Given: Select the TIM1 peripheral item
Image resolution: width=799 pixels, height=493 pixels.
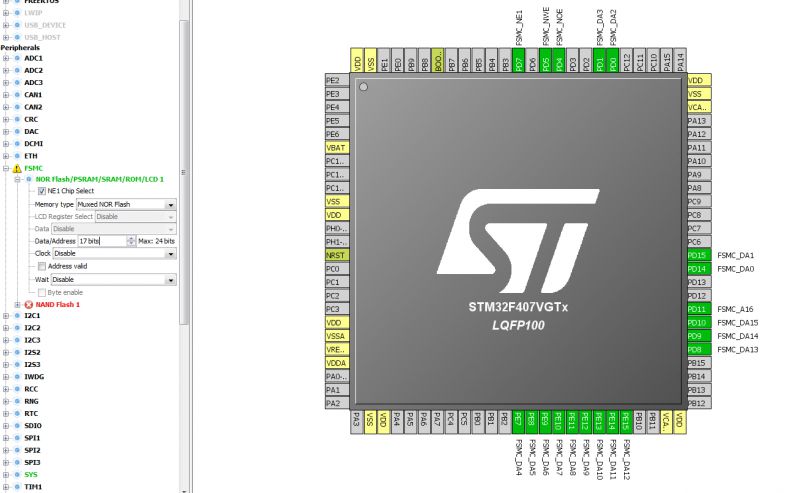Looking at the screenshot, I should pyautogui.click(x=33, y=487).
